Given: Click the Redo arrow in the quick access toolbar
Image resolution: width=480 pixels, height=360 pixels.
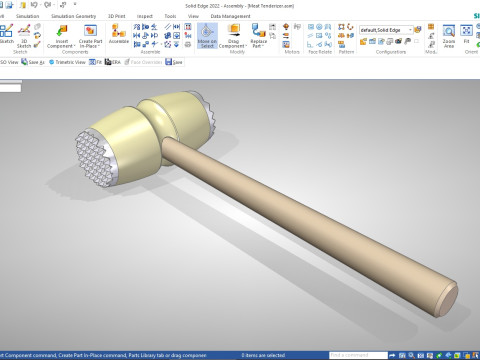Looking at the screenshot, I should (48, 5).
